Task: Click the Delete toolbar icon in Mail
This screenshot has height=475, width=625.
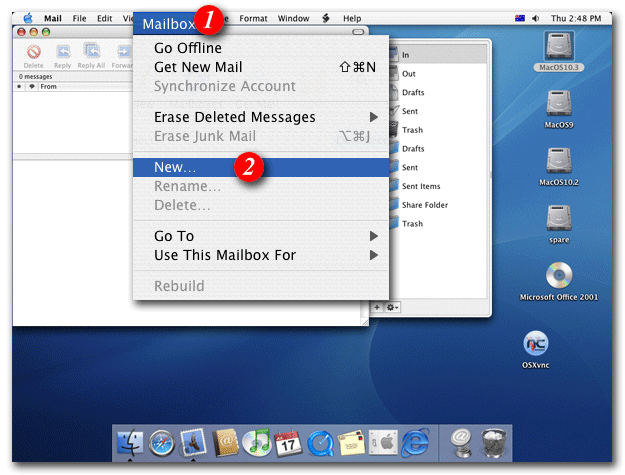Action: (33, 52)
